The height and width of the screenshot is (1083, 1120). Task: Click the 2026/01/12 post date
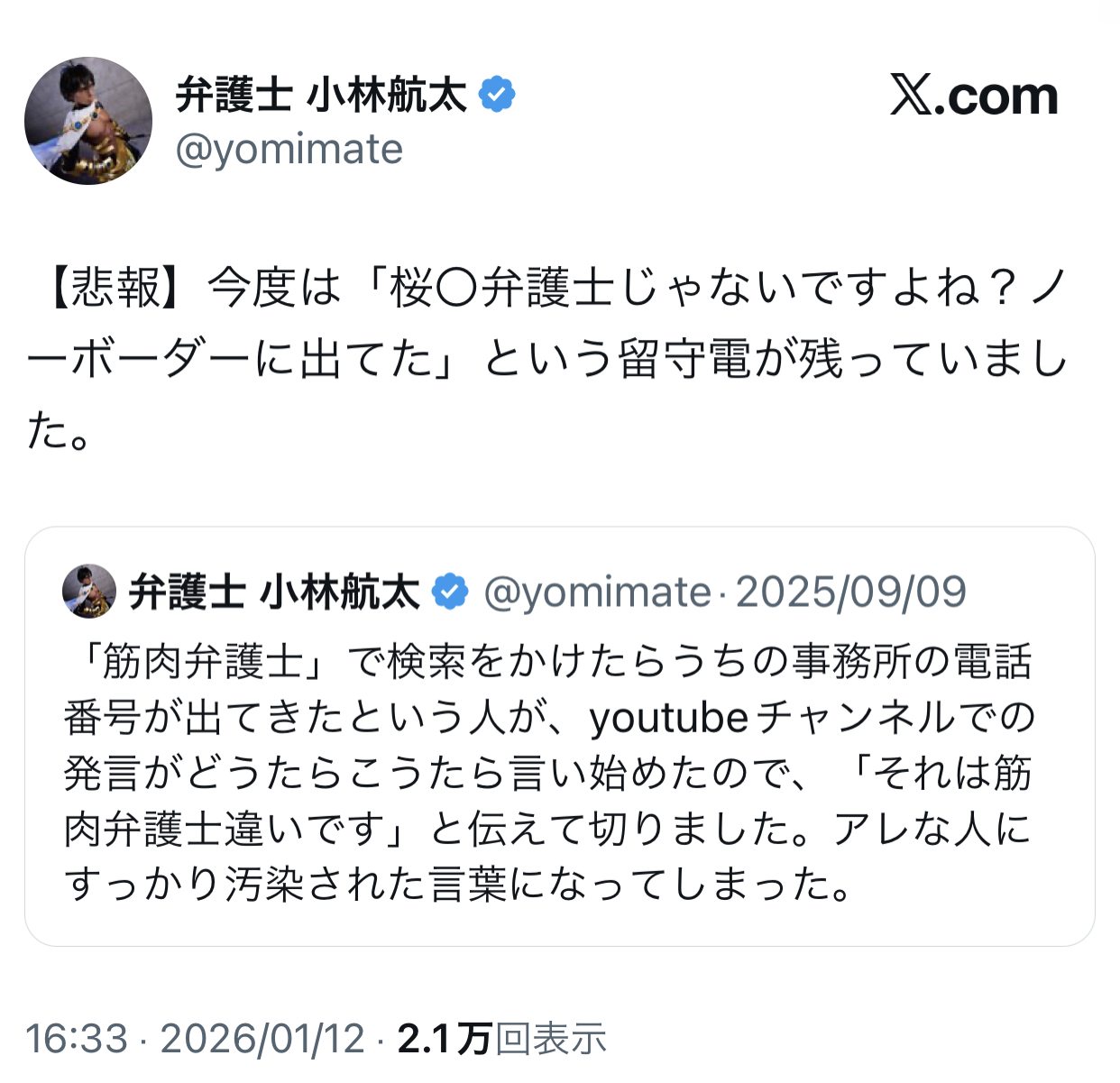point(262,1039)
